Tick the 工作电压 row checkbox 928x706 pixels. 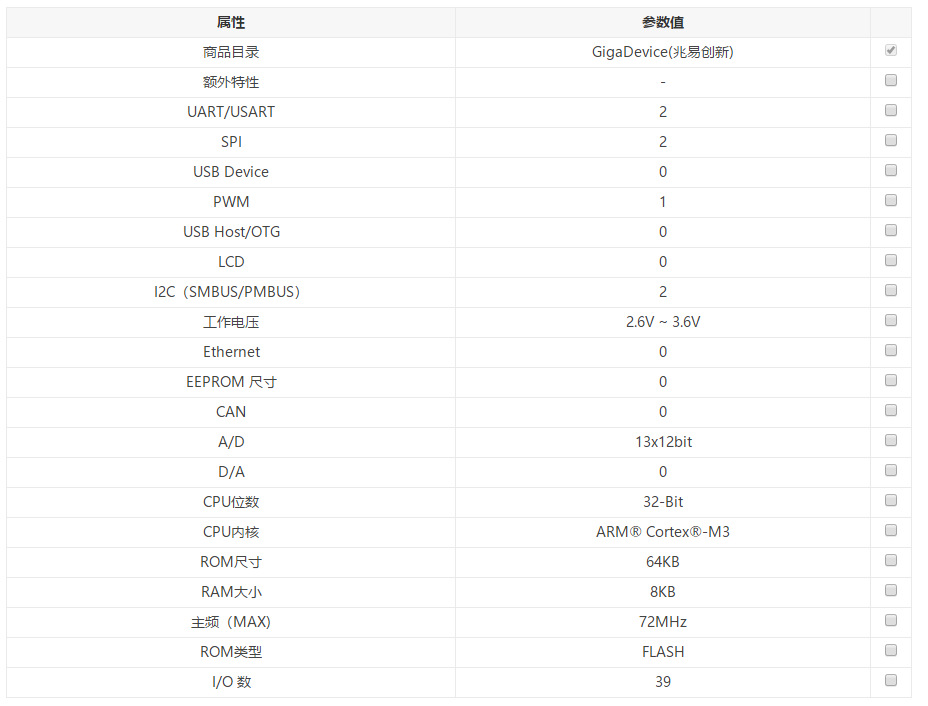(x=890, y=321)
